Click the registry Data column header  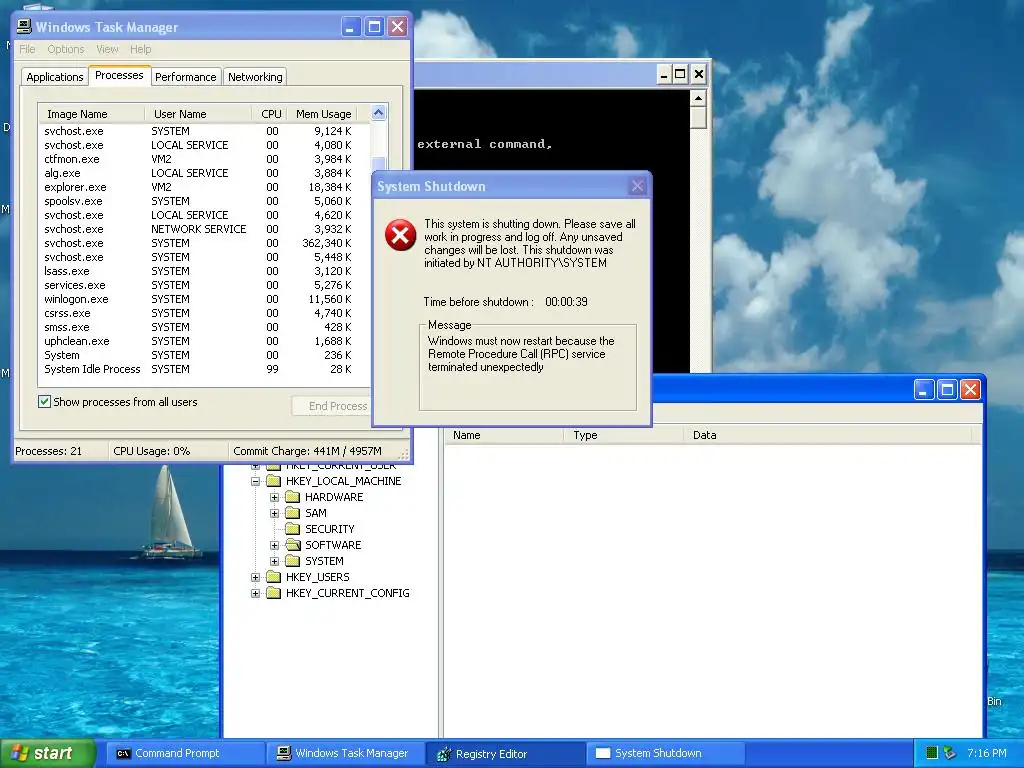click(828, 435)
